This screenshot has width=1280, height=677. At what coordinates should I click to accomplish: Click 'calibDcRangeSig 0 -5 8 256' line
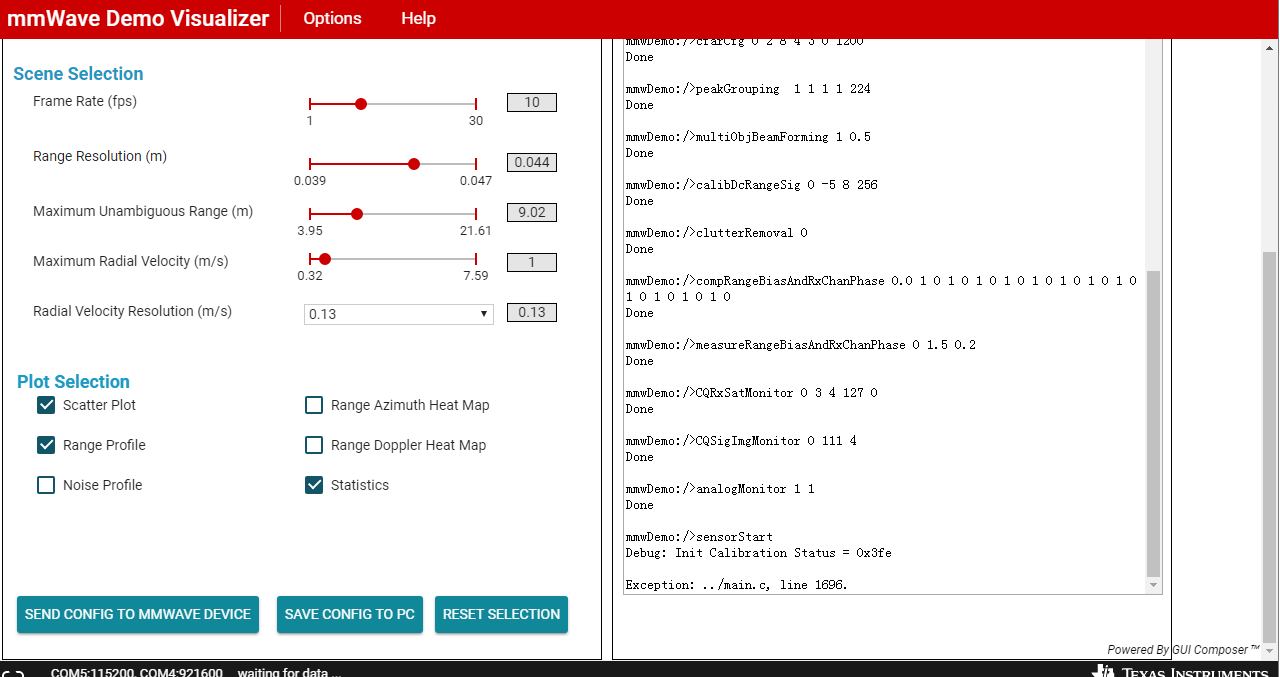751,185
